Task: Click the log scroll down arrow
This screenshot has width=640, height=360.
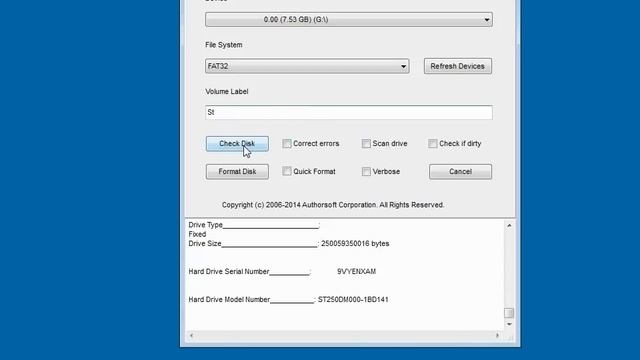Action: click(509, 324)
